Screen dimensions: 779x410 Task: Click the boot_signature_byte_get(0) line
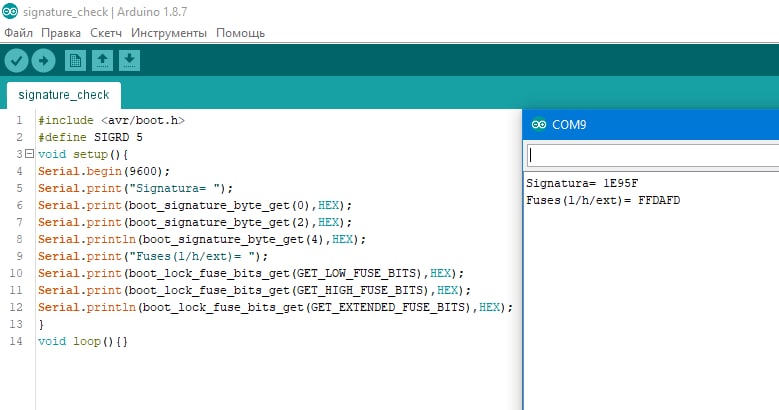pyautogui.click(x=195, y=205)
